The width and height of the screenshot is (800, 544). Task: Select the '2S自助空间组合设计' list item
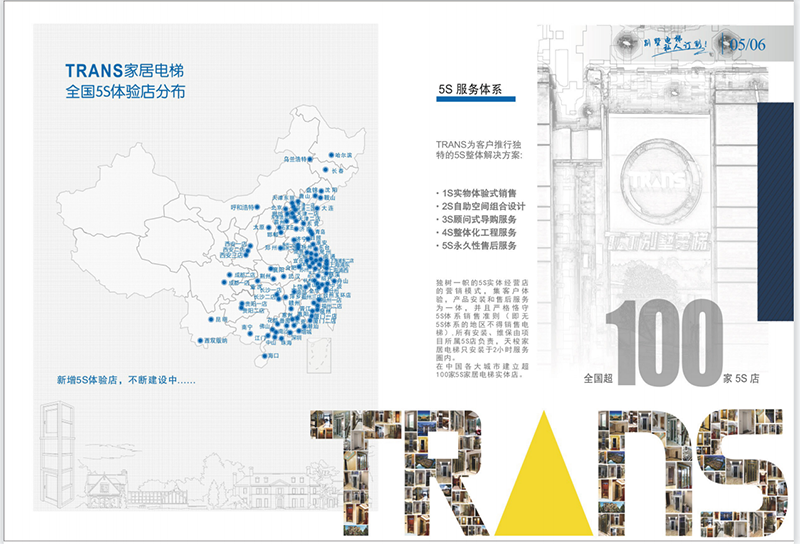pyautogui.click(x=483, y=206)
